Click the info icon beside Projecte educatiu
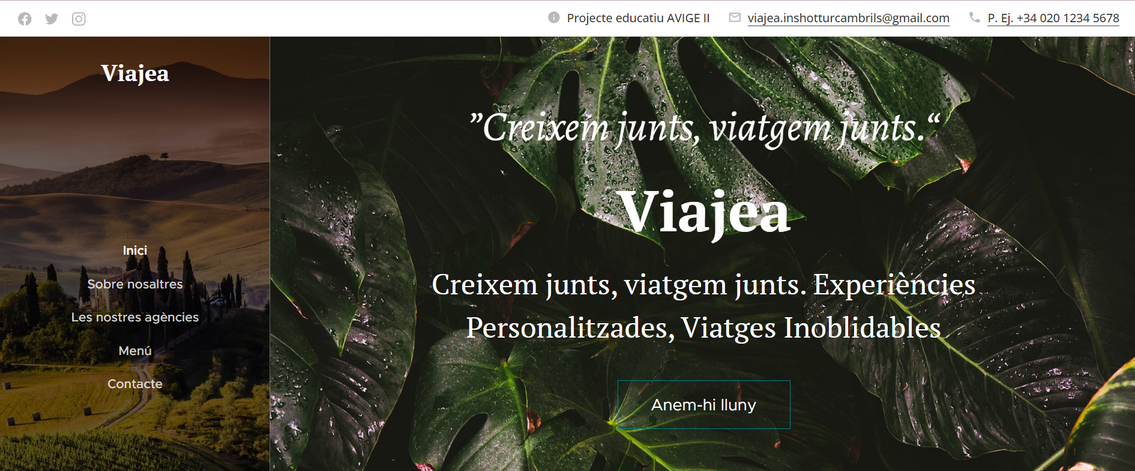The image size is (1135, 471). pyautogui.click(x=554, y=17)
